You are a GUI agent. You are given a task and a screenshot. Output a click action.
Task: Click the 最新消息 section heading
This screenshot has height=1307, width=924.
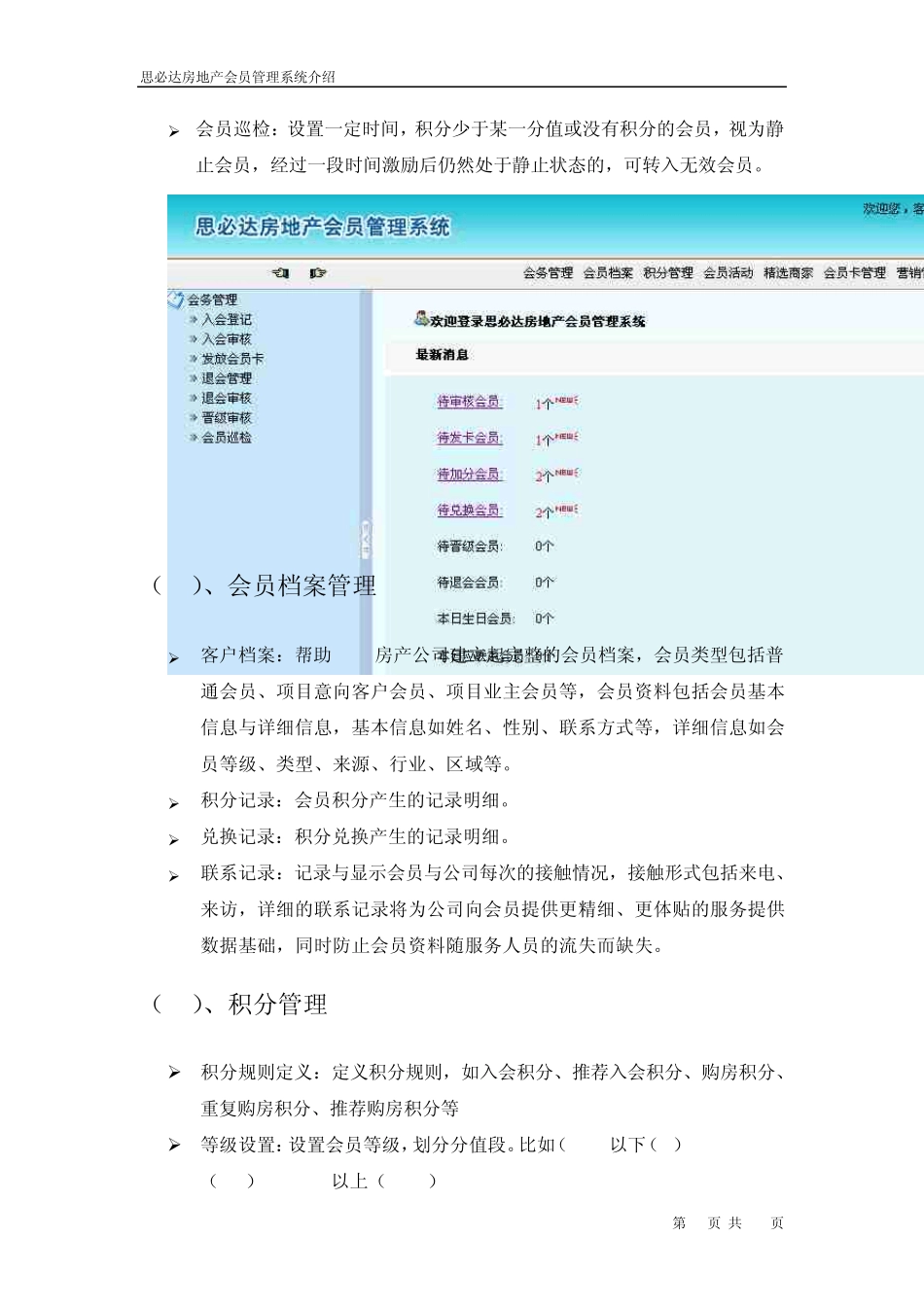click(x=443, y=355)
